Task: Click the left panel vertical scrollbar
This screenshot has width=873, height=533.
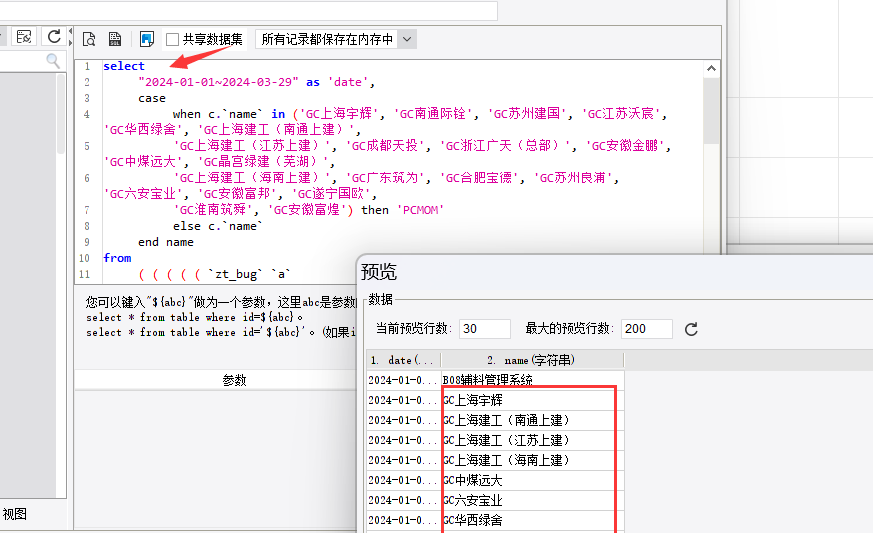Action: click(61, 114)
